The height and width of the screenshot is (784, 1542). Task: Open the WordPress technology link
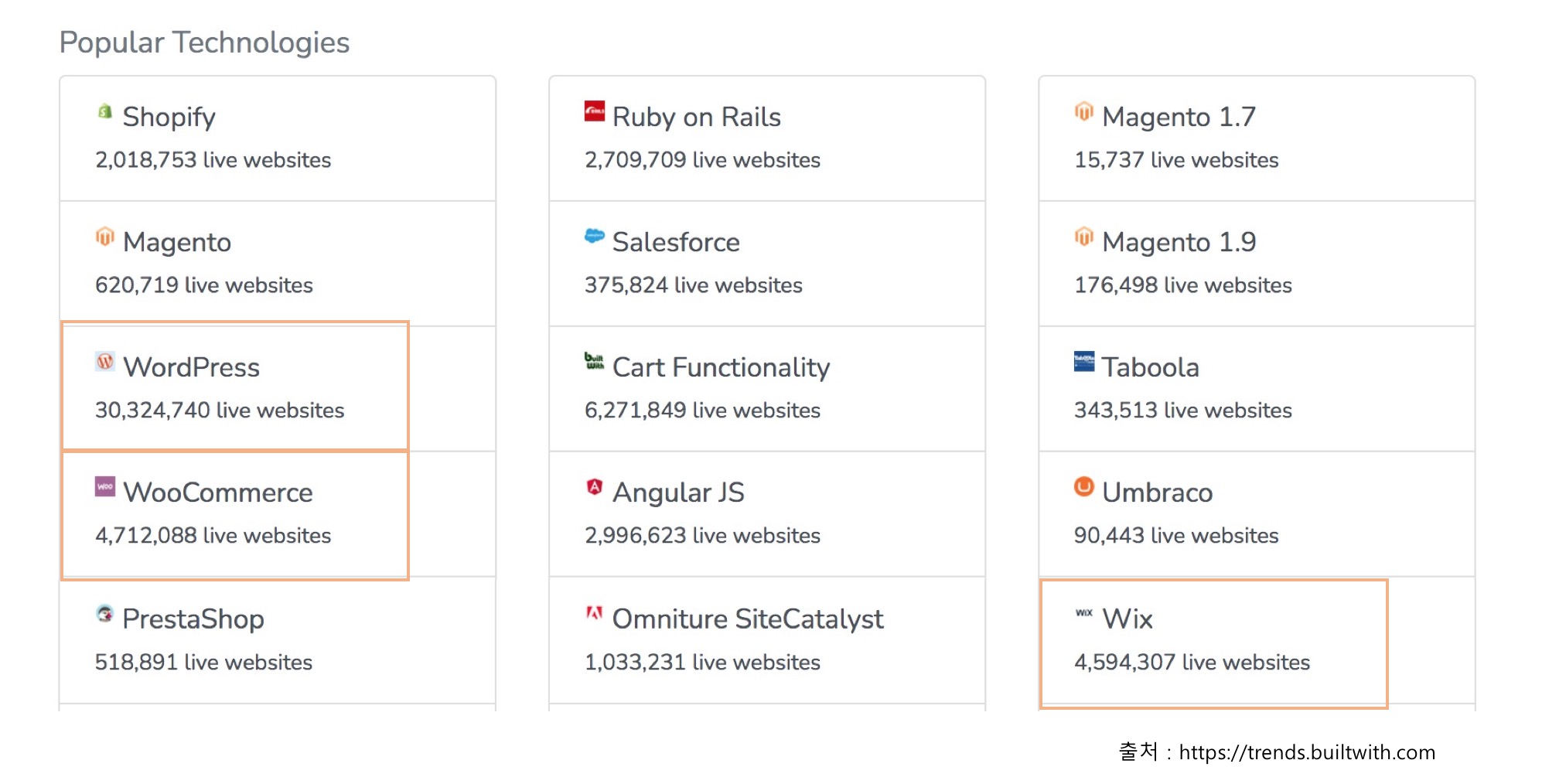click(x=191, y=367)
